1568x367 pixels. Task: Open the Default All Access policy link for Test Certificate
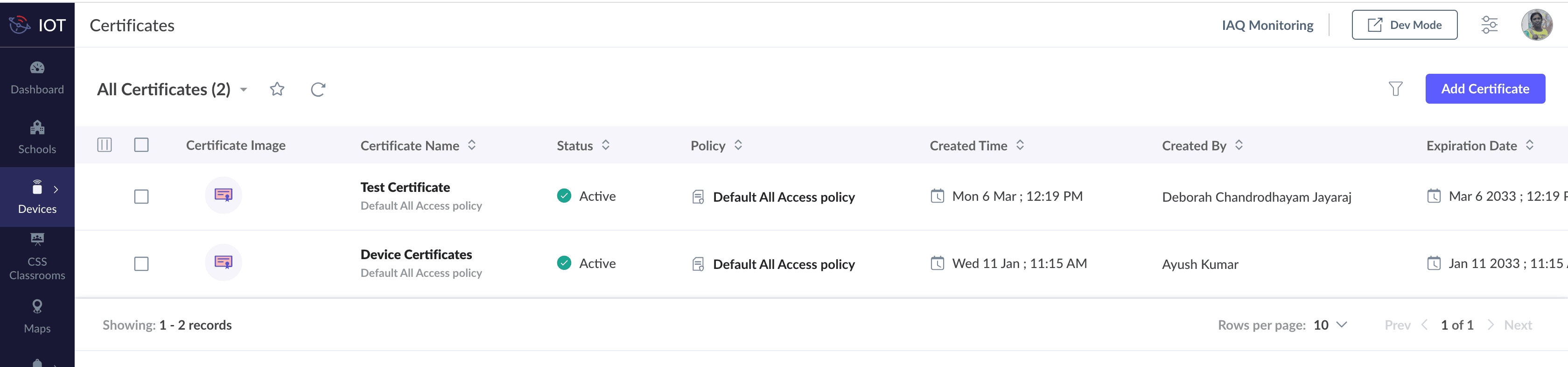pyautogui.click(x=784, y=197)
